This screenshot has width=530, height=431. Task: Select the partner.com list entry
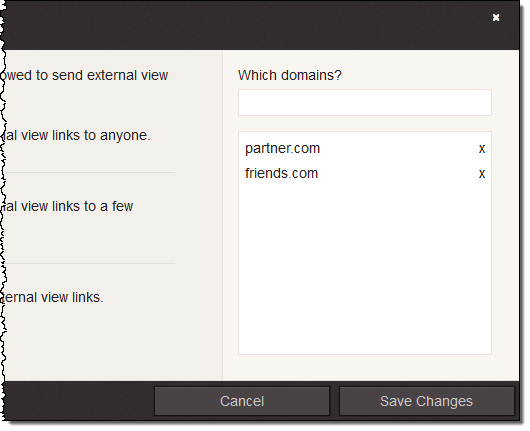pyautogui.click(x=282, y=149)
